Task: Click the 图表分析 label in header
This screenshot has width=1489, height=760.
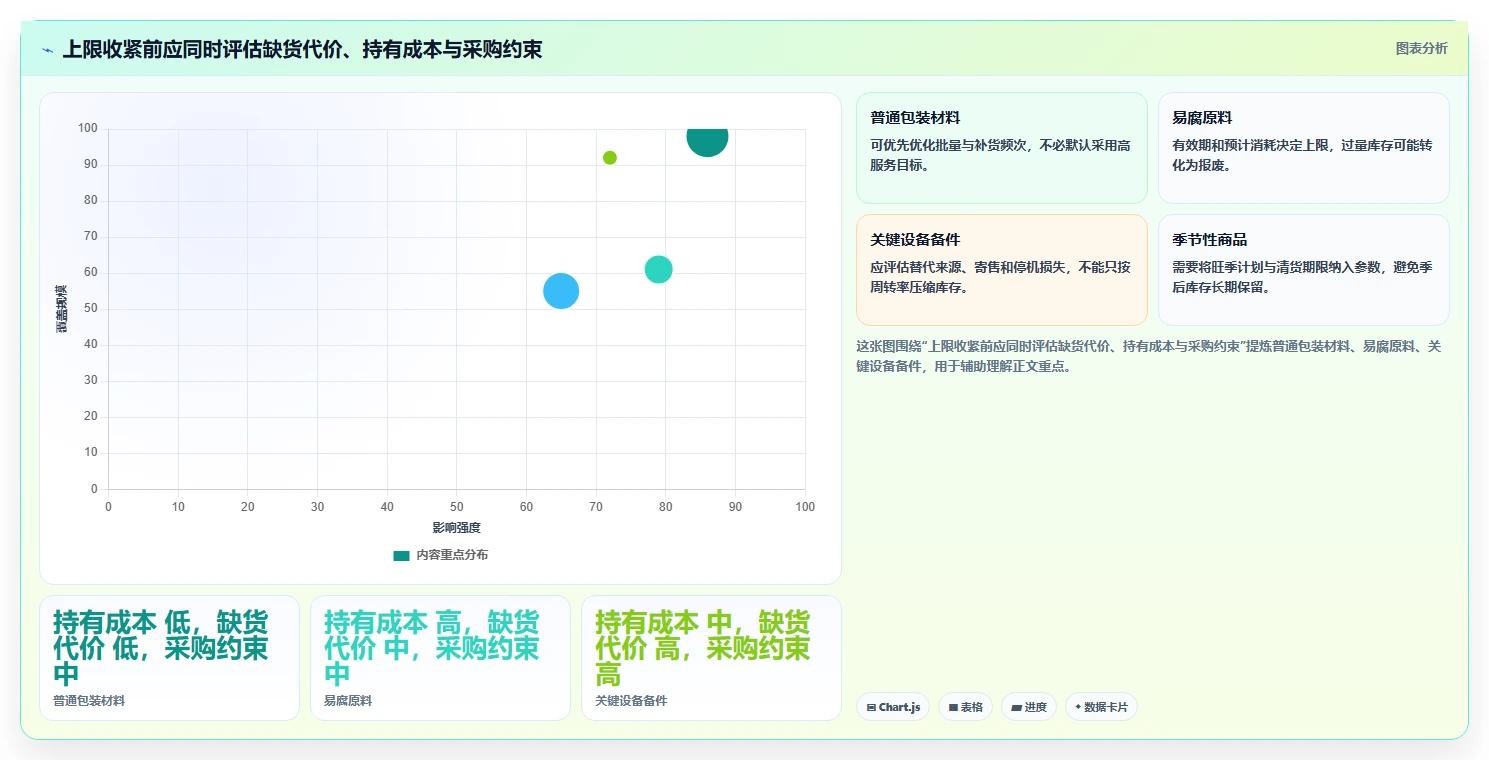Action: (x=1421, y=49)
